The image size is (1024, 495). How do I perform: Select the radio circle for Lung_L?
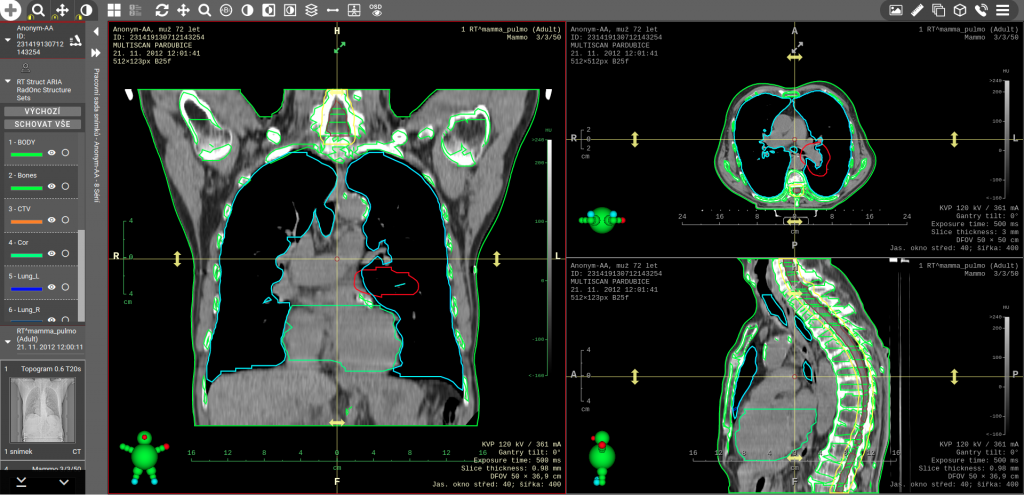[65, 286]
